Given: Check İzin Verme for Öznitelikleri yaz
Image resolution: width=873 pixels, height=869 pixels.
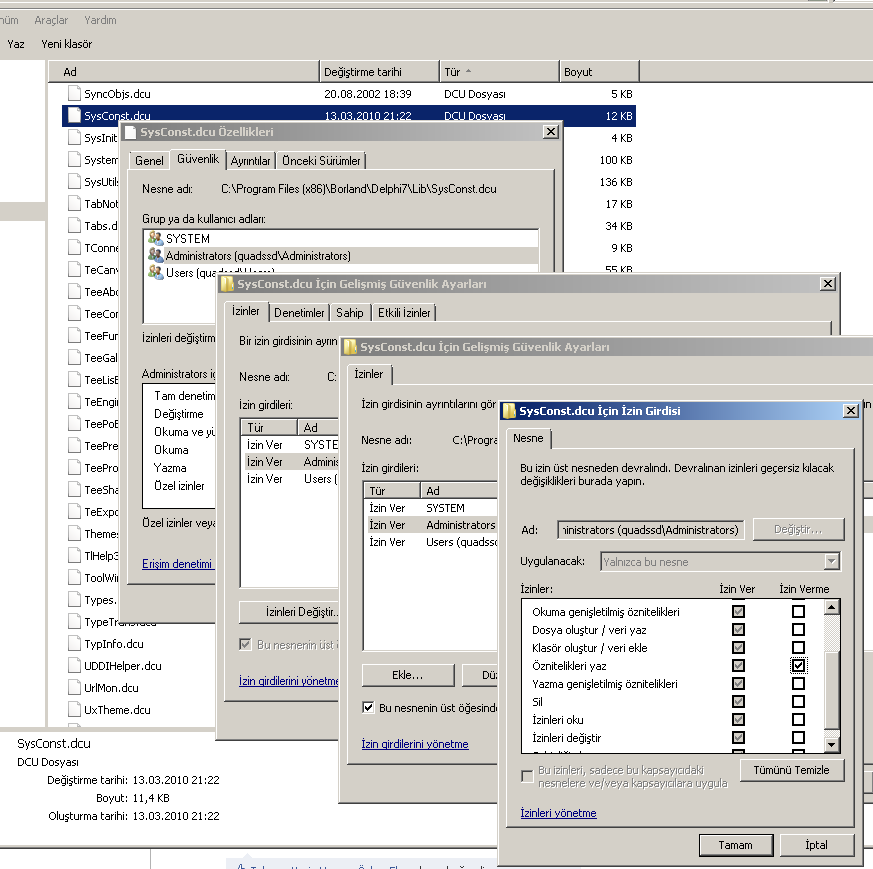Looking at the screenshot, I should [798, 665].
